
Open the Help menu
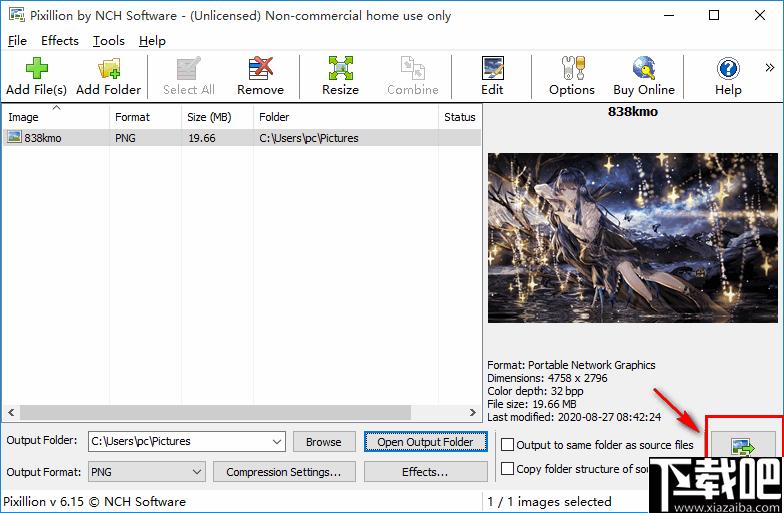tap(152, 40)
